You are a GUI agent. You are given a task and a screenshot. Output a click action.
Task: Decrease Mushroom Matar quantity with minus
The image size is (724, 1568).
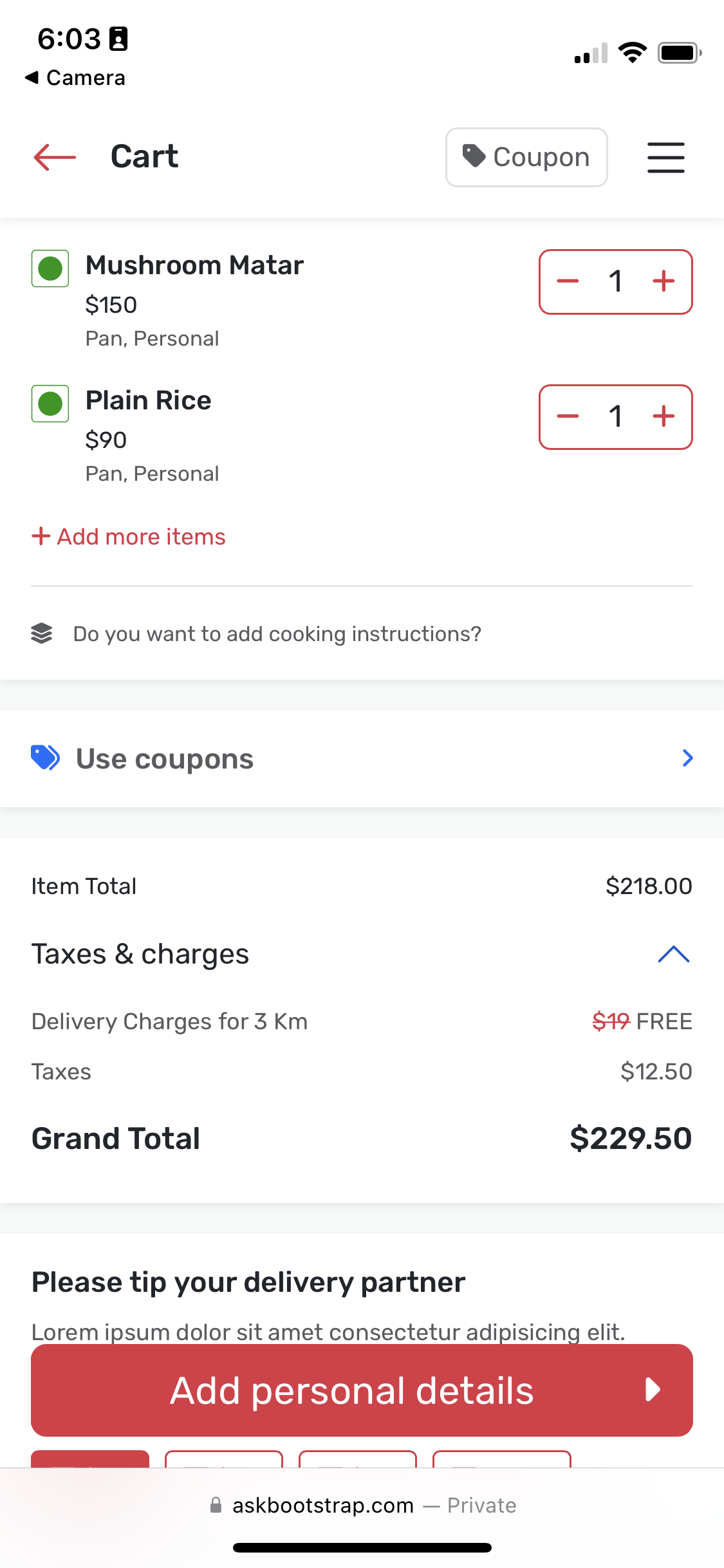[568, 281]
